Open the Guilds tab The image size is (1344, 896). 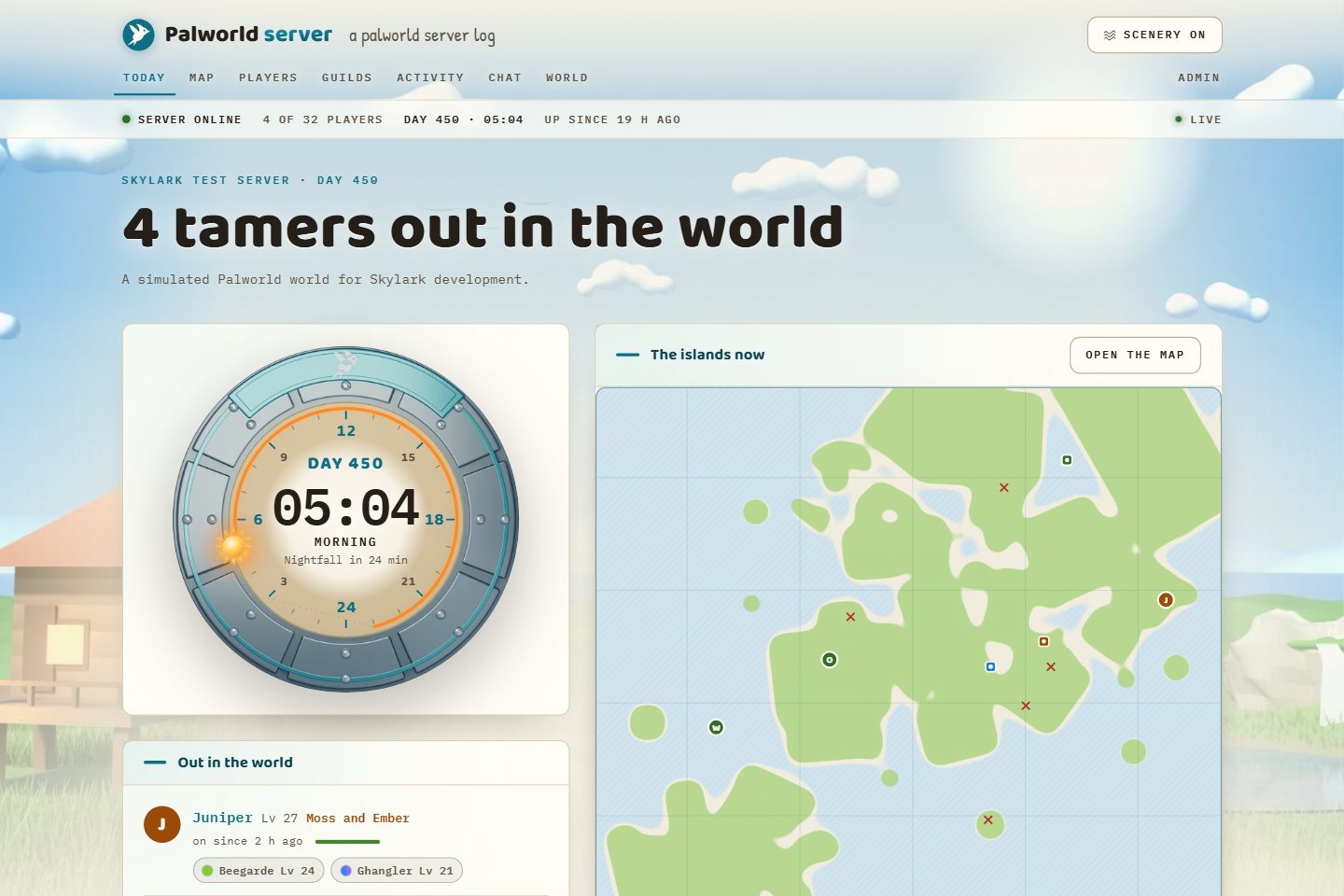(347, 77)
